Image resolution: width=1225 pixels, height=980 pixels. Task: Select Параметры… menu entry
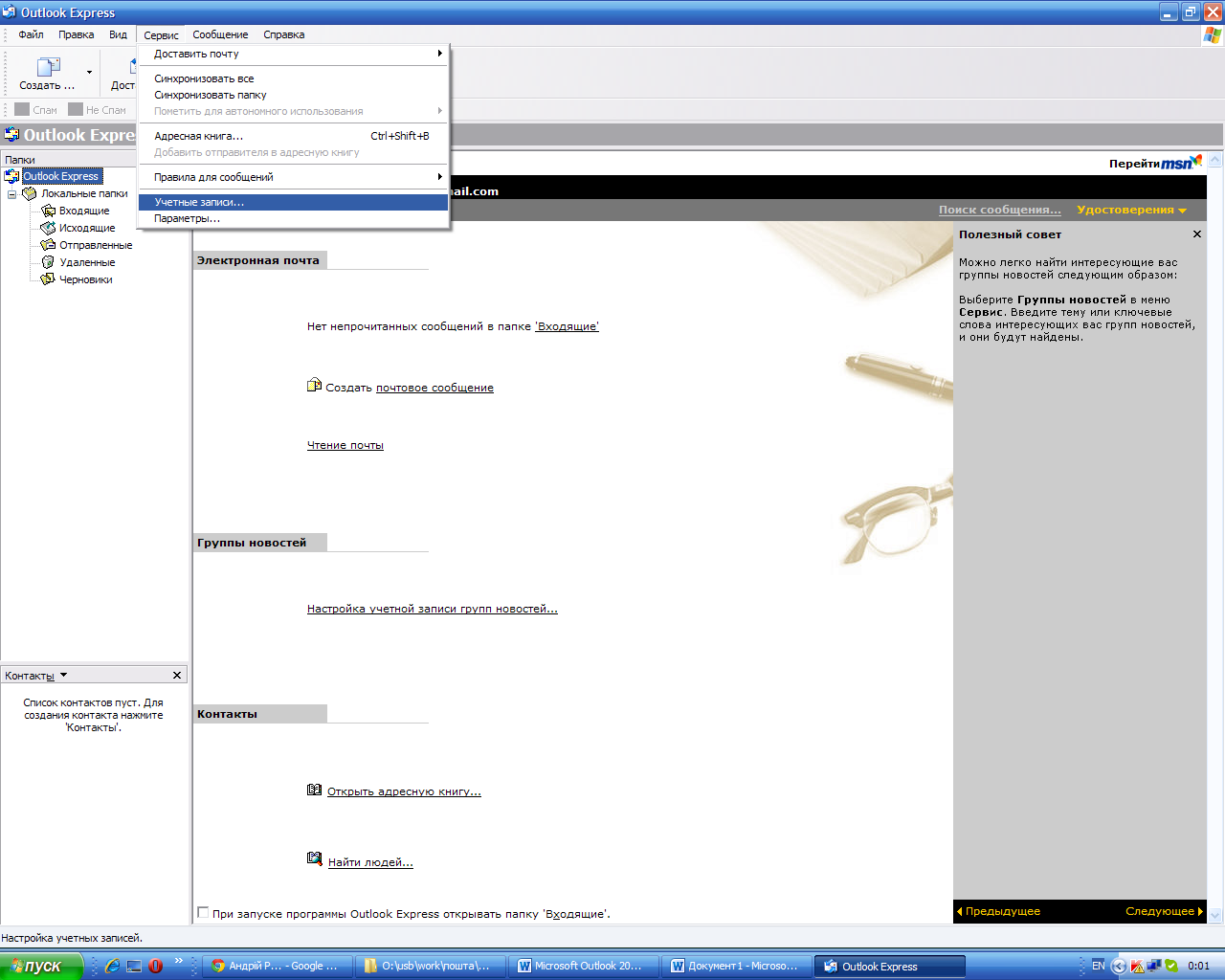coord(293,218)
